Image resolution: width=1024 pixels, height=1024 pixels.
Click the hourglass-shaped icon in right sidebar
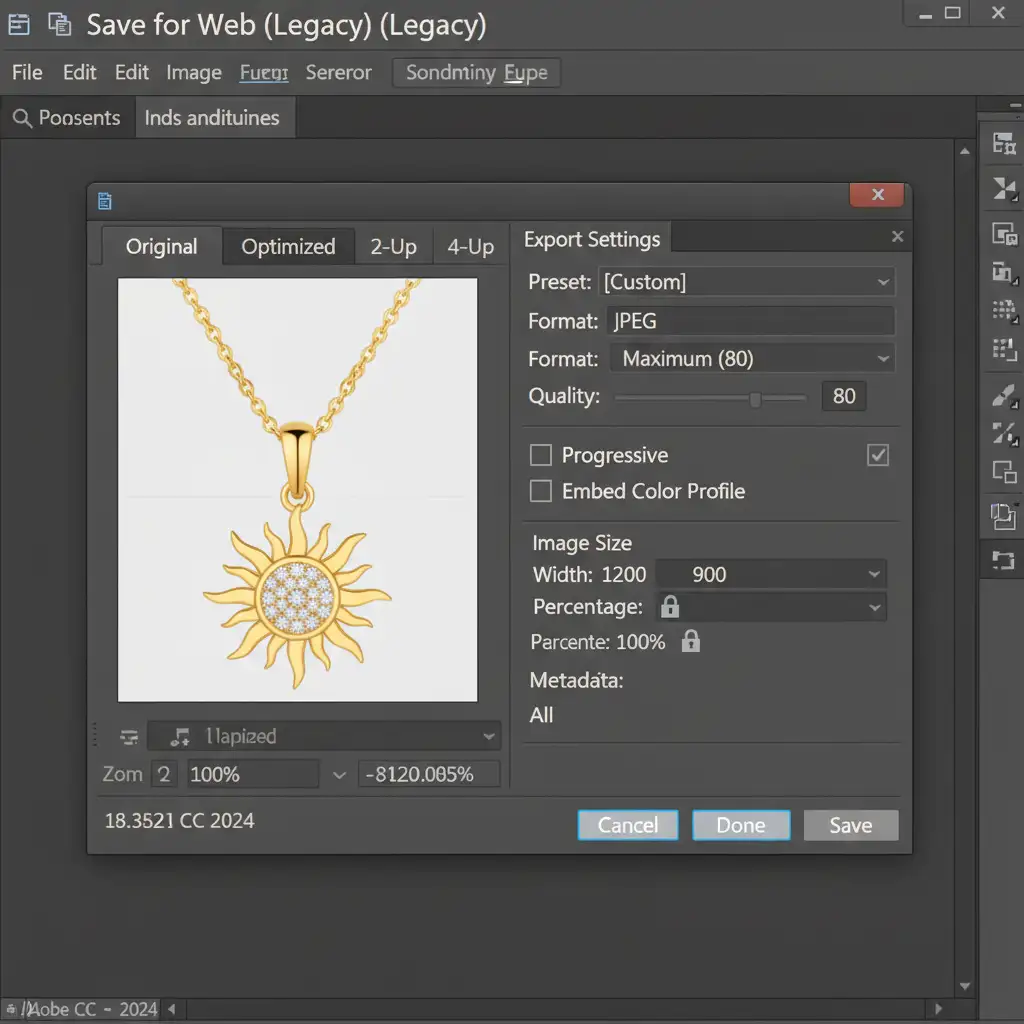[x=1003, y=188]
